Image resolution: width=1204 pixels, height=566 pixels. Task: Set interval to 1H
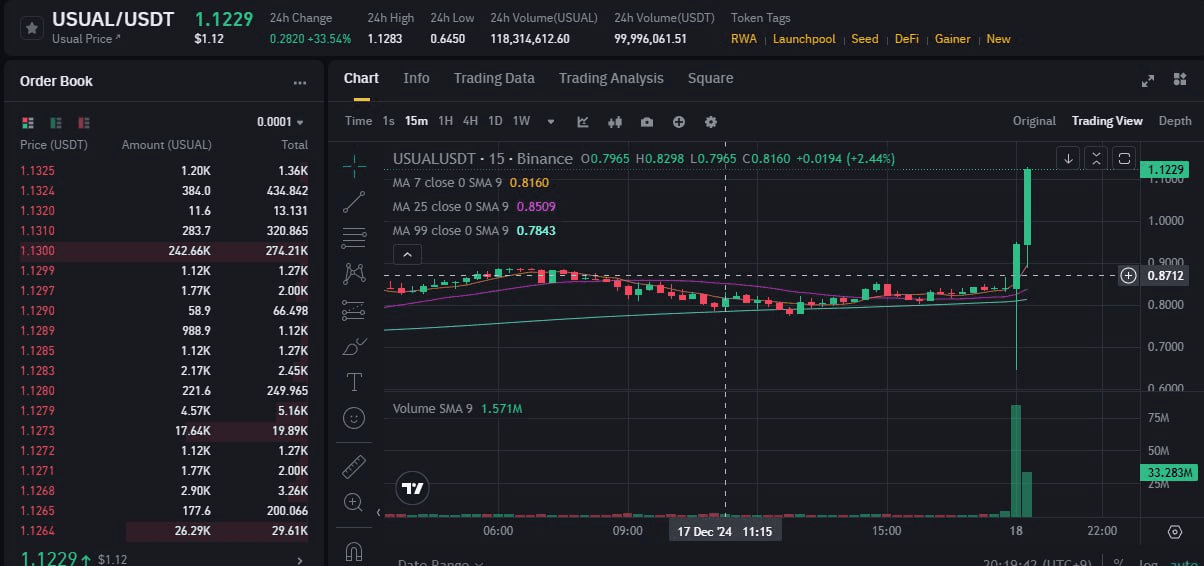click(x=446, y=121)
